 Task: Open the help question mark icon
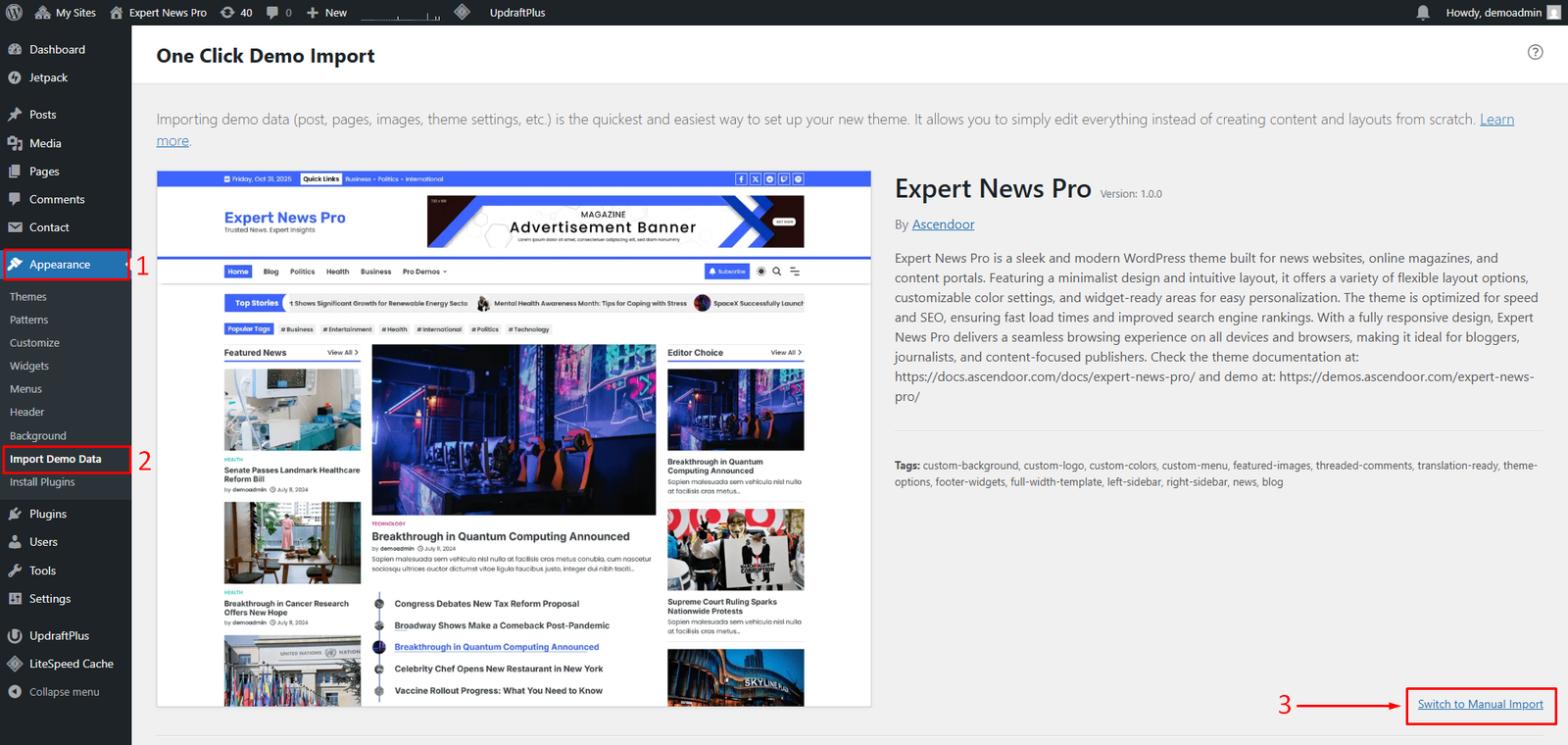pyautogui.click(x=1535, y=53)
